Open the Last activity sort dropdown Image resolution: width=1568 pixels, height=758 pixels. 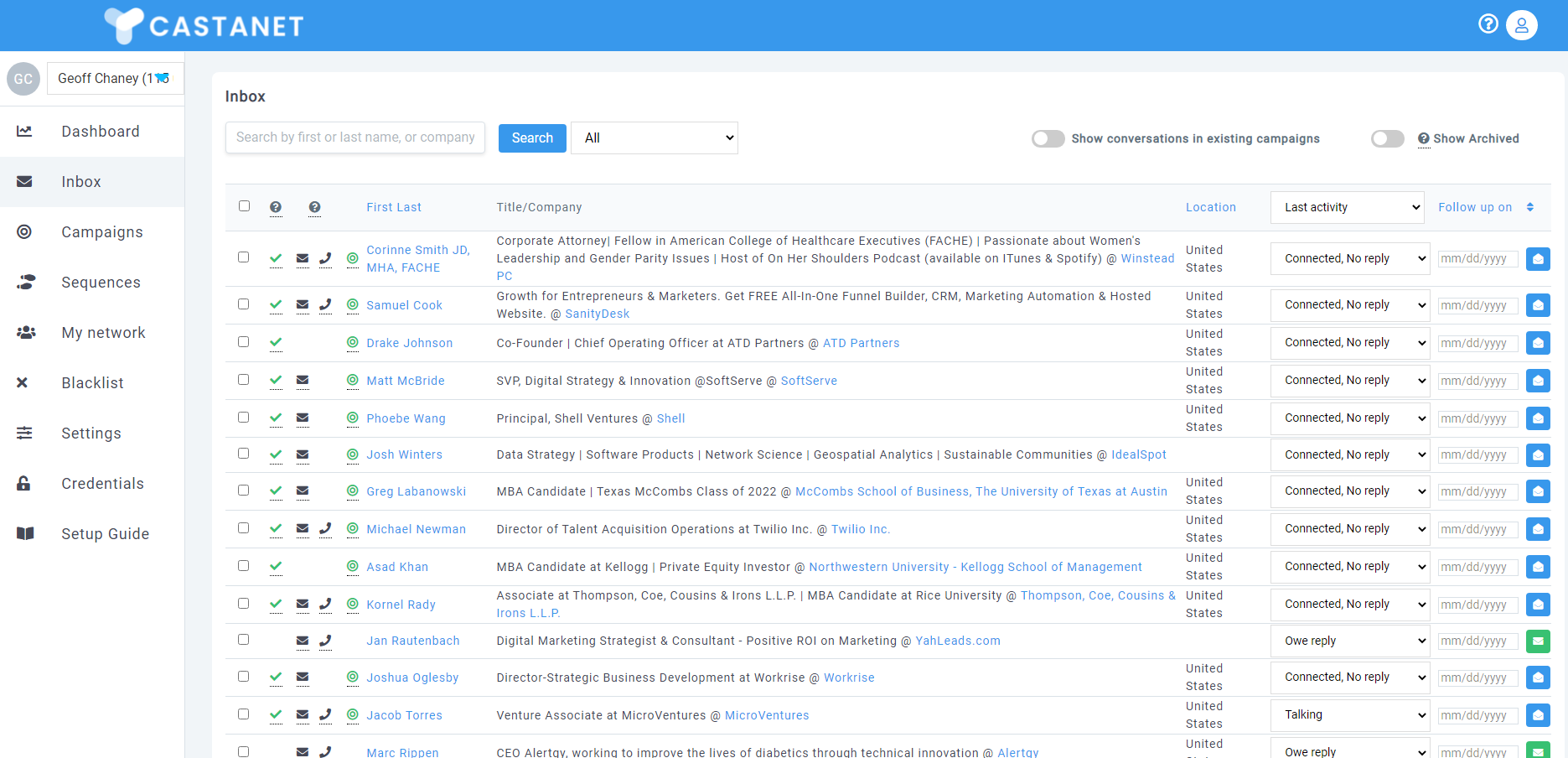tap(1347, 206)
